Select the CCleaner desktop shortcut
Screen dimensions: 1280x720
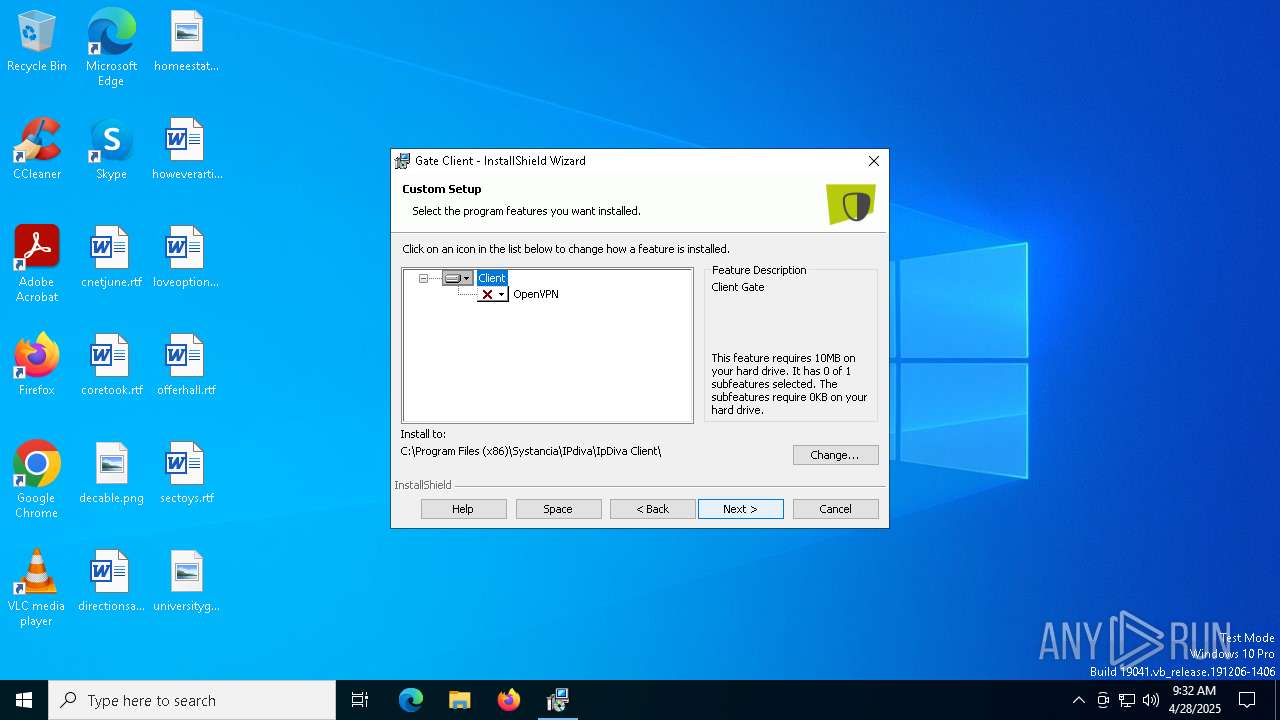tap(37, 150)
